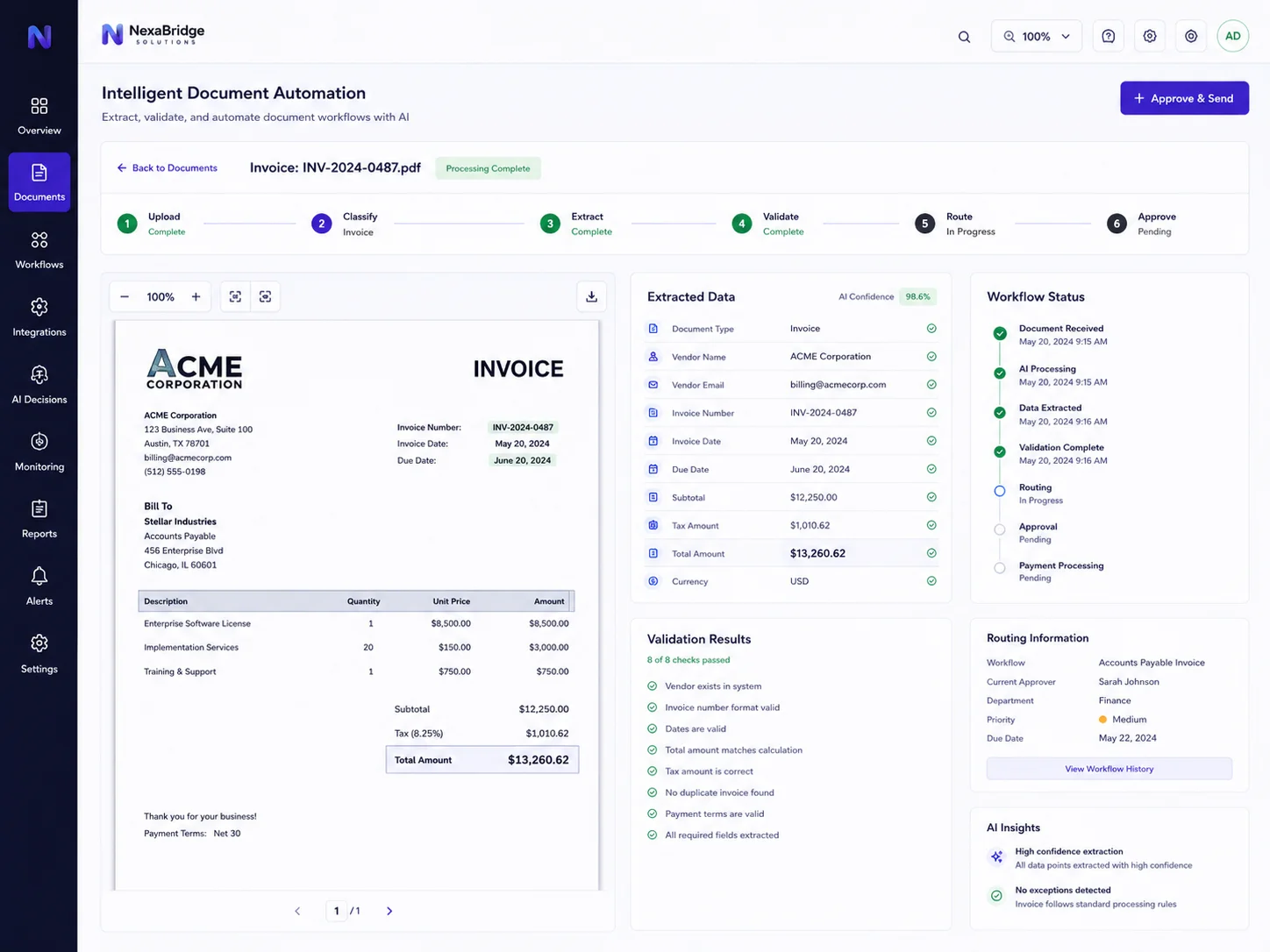Click the fit-to-page viewer icon
This screenshot has height=952, width=1270.
[x=266, y=296]
